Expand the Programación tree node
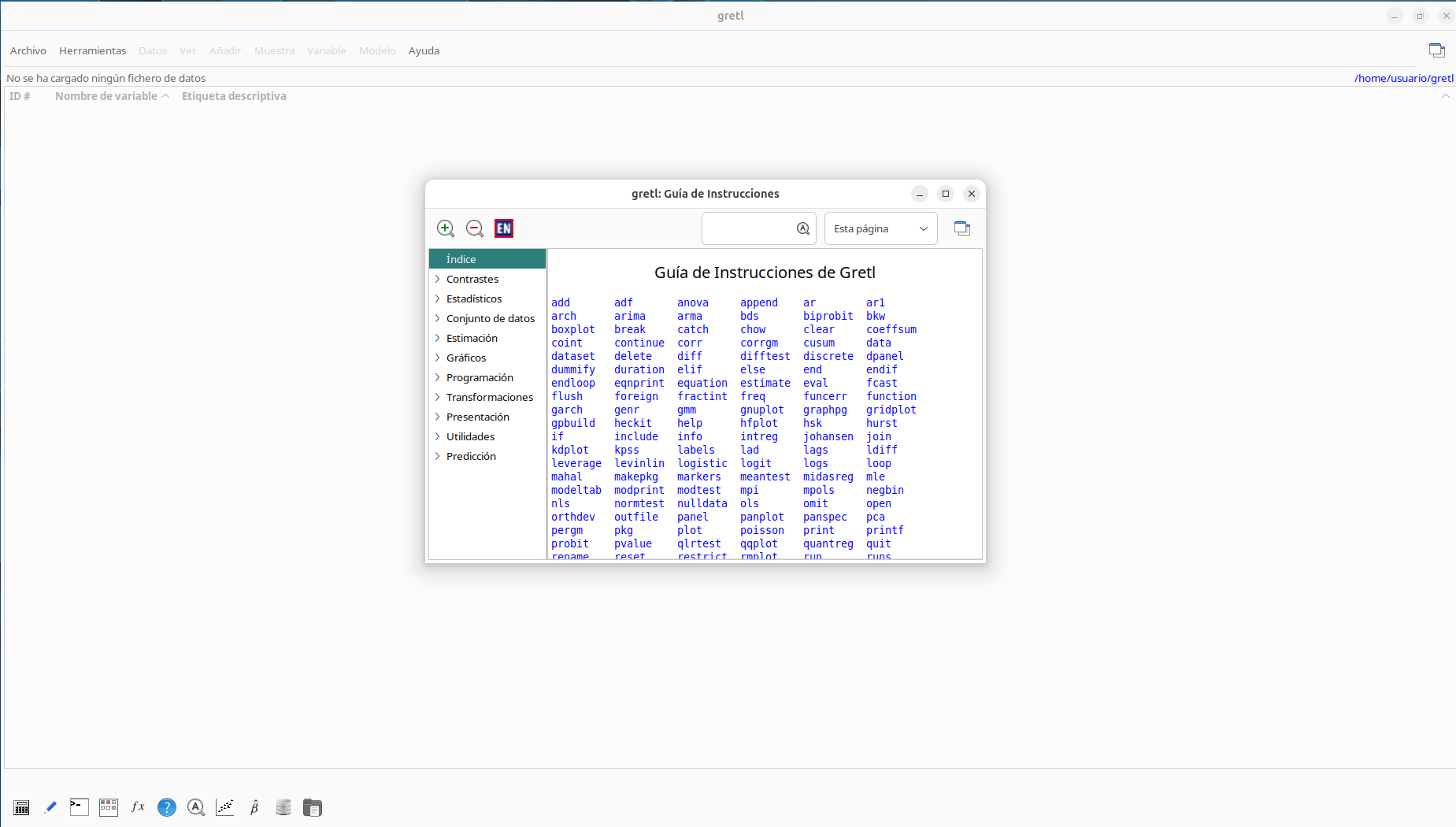1456x827 pixels. point(438,377)
